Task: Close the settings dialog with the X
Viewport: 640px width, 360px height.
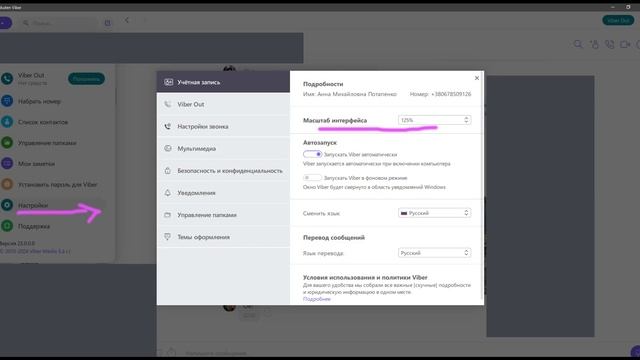Action: pos(477,78)
